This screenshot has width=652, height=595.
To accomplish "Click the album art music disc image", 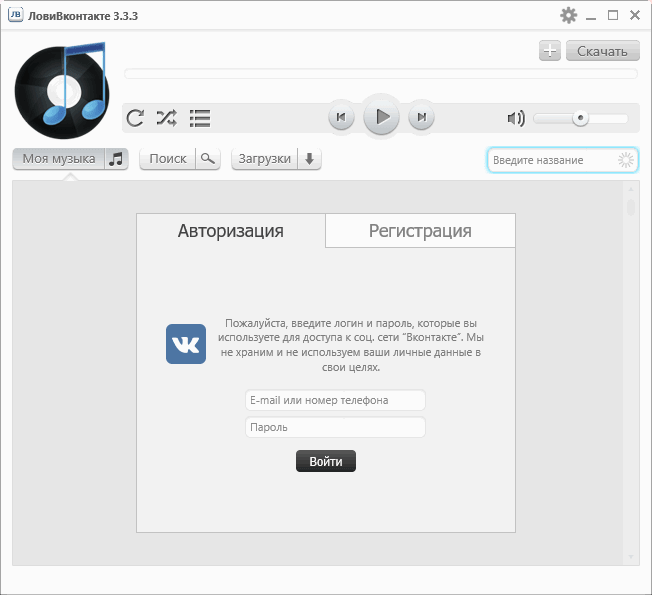I will click(x=62, y=91).
